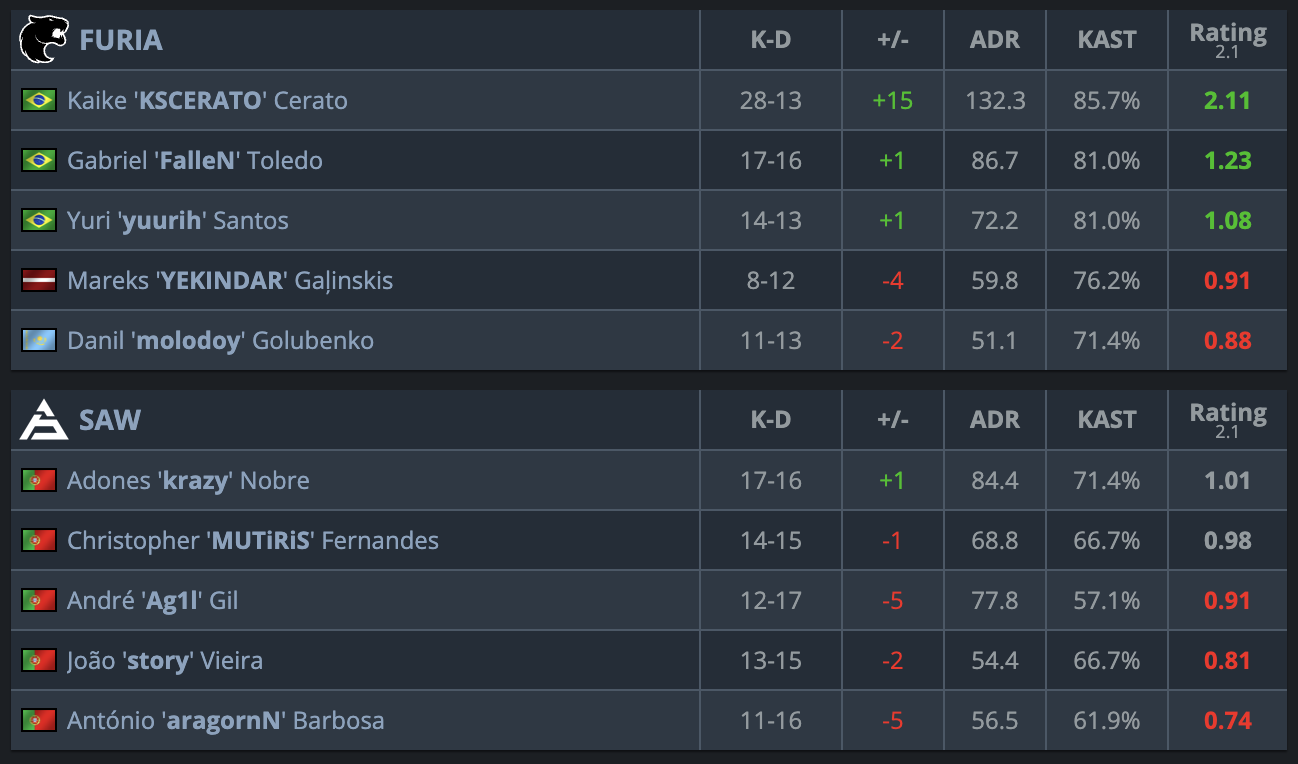Open João 'story' Vieira profile

pyautogui.click(x=165, y=660)
